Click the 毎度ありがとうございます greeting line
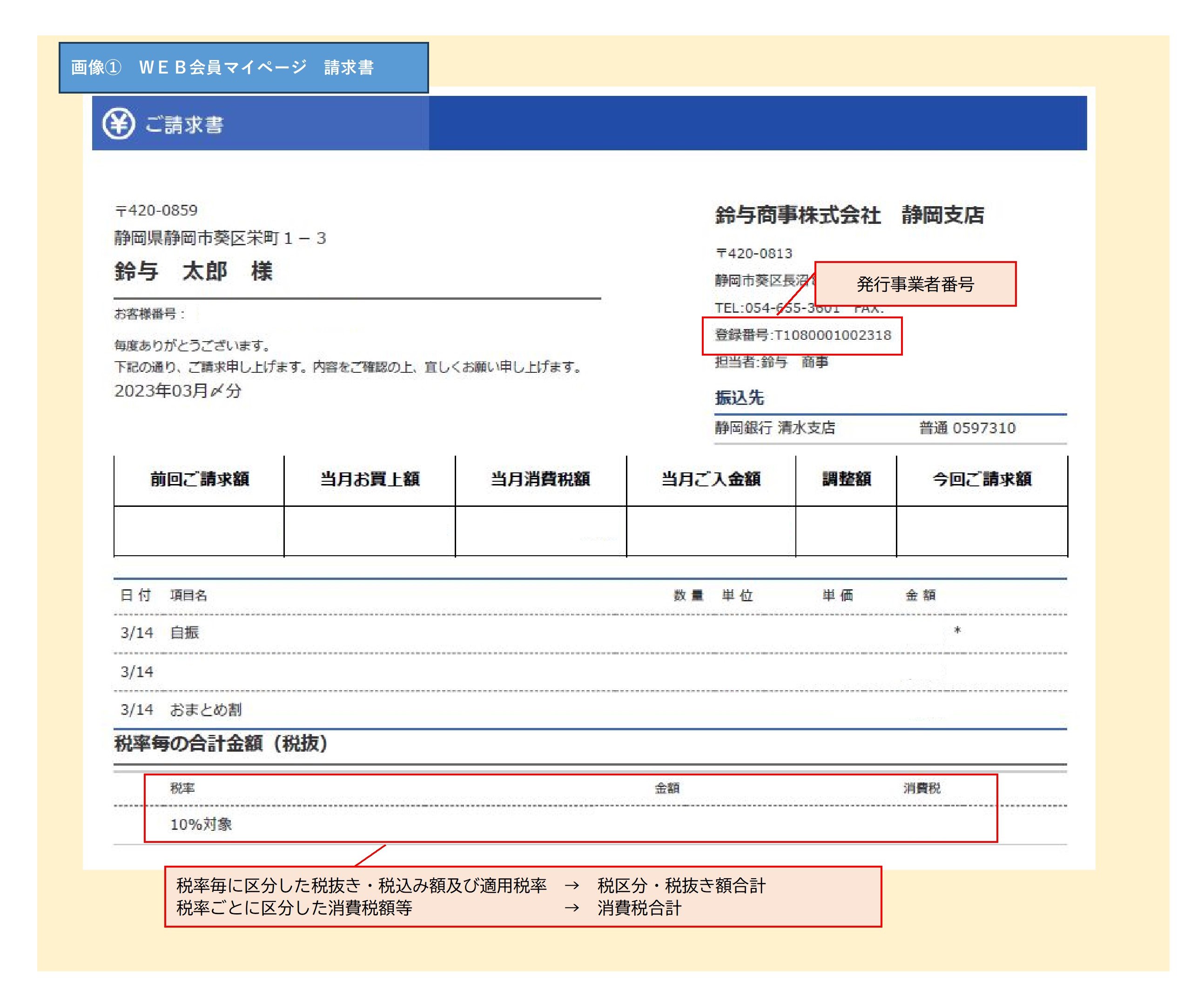The height and width of the screenshot is (1003, 1204). (192, 345)
